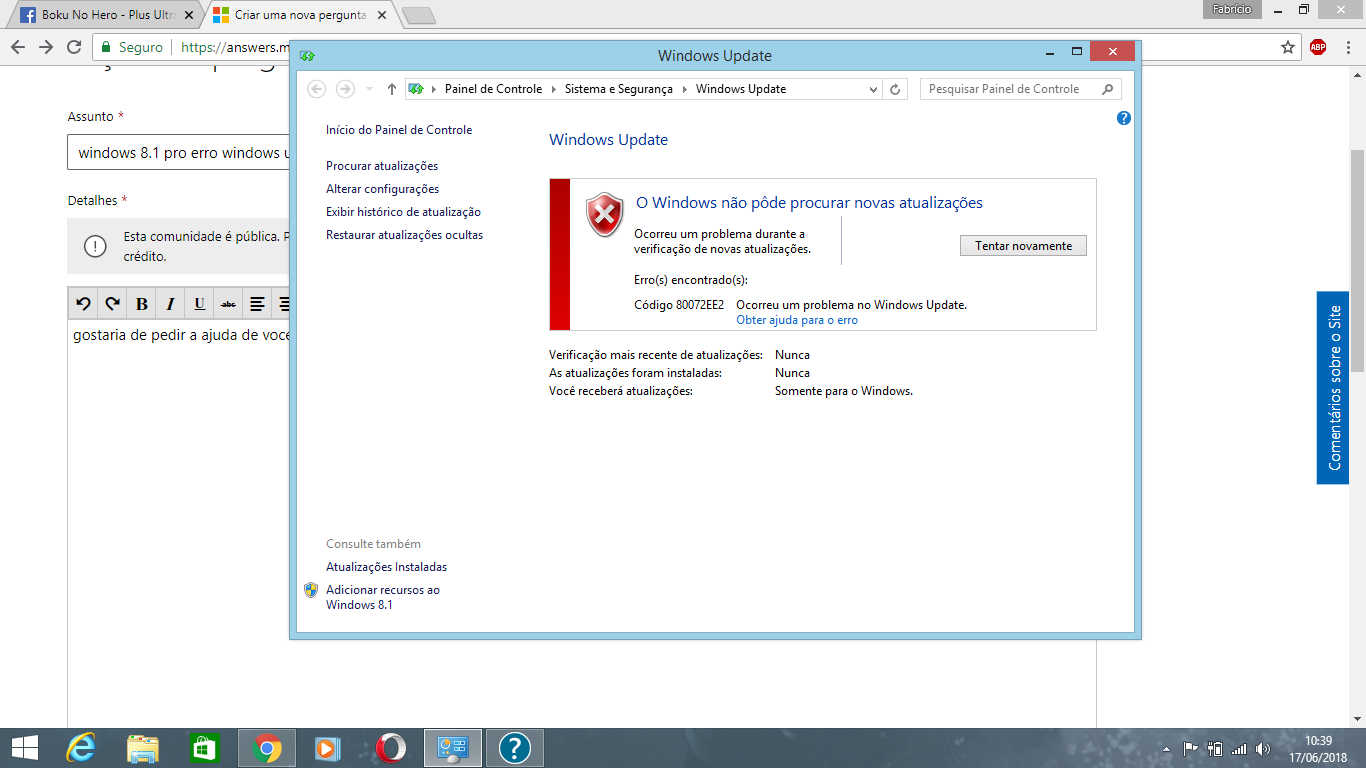Open the media player taskbar icon
This screenshot has width=1366, height=768.
(328, 748)
